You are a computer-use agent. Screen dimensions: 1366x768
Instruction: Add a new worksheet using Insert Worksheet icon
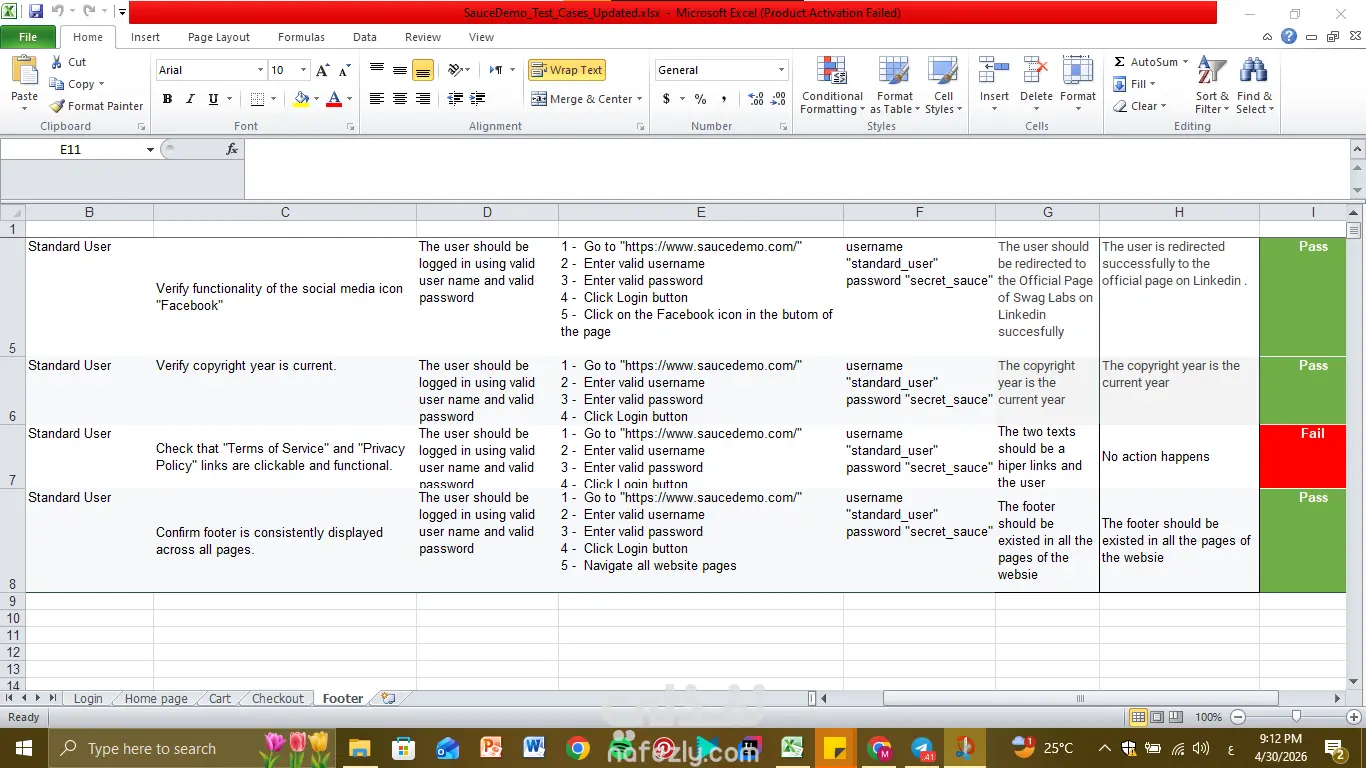coord(388,698)
